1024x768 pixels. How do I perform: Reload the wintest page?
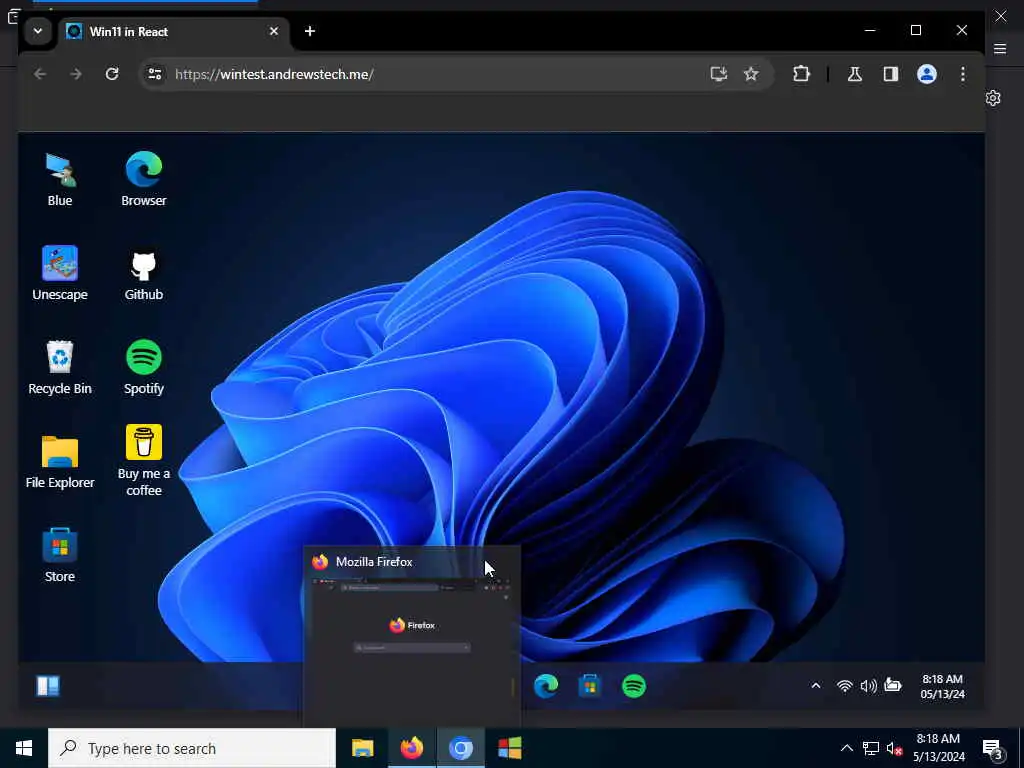pos(112,74)
